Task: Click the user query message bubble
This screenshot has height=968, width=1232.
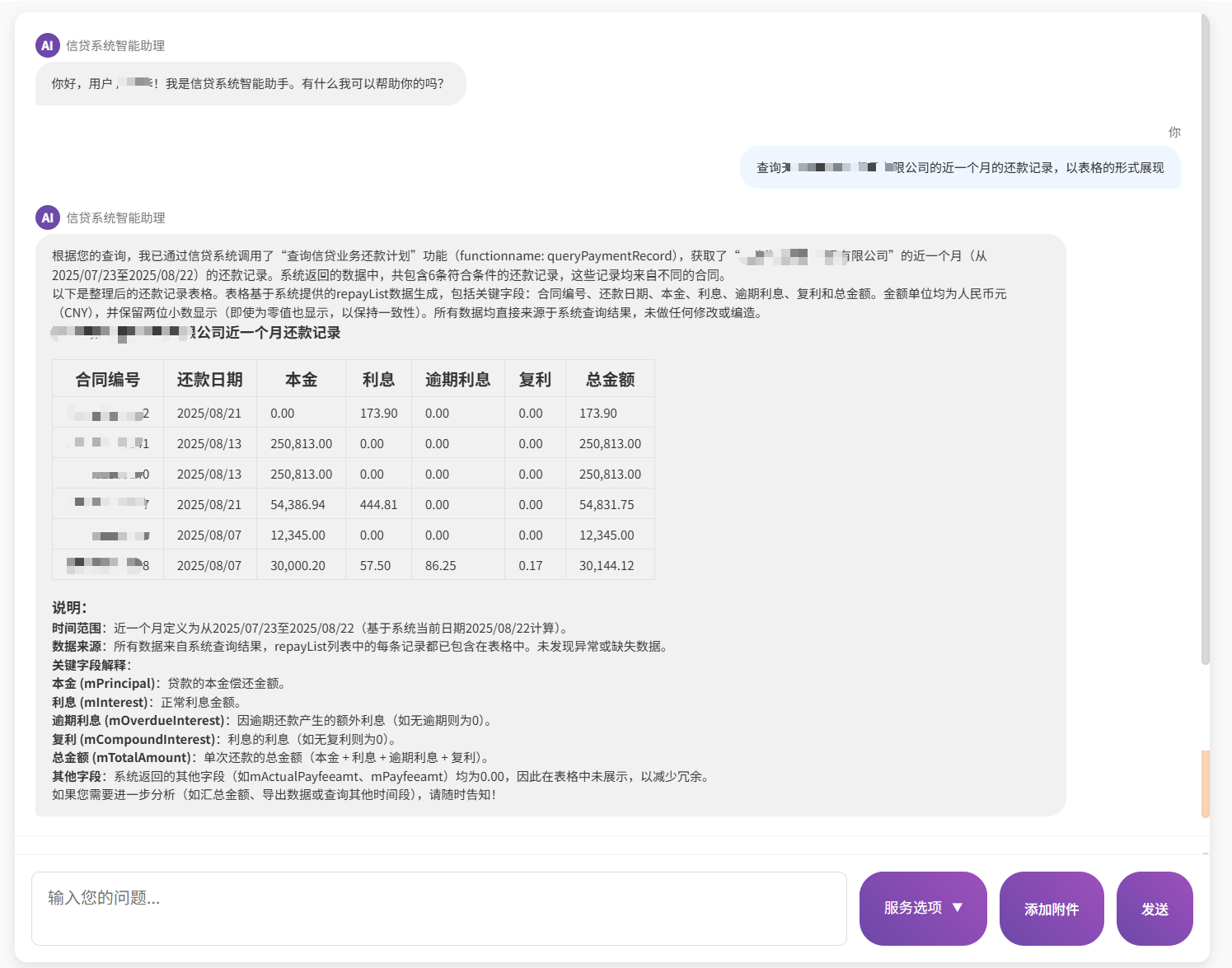Action: click(x=959, y=167)
